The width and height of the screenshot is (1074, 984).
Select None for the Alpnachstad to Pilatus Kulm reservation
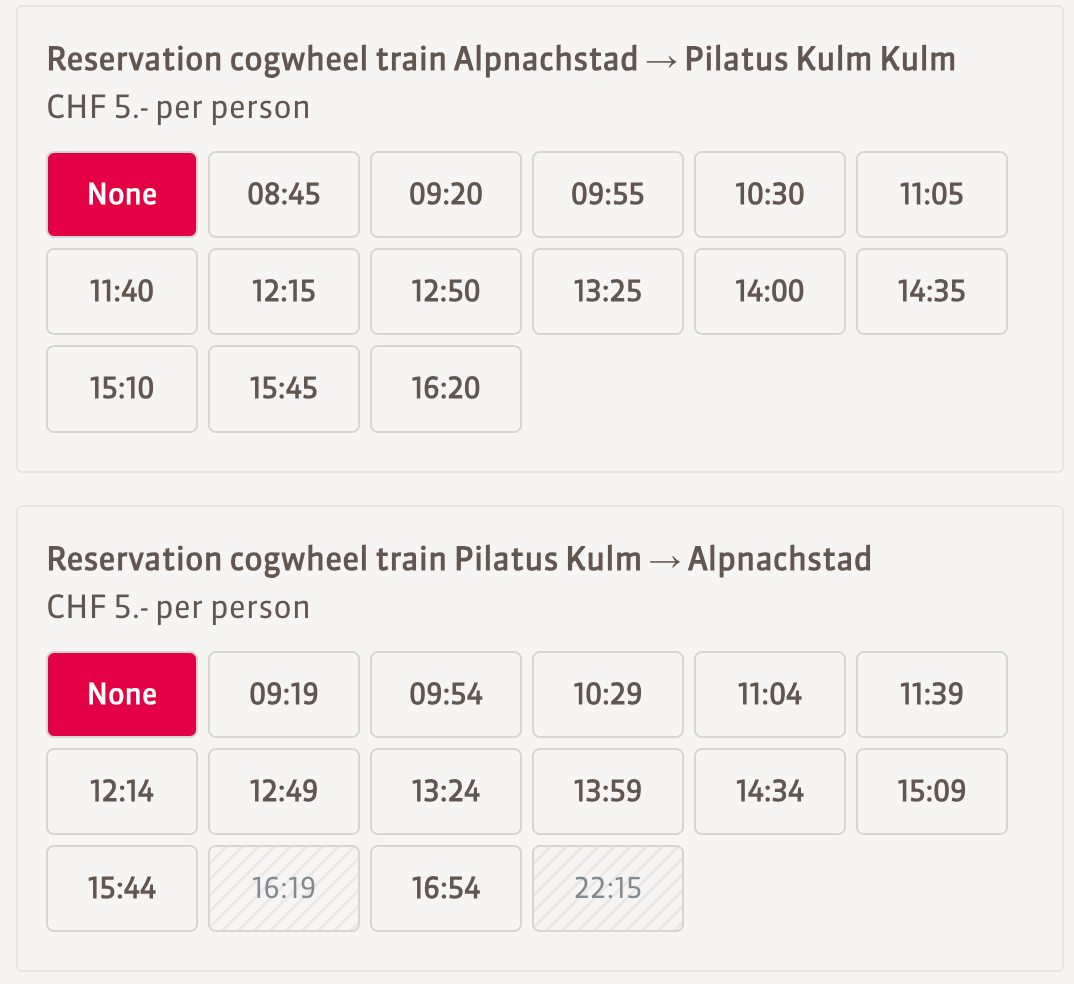[122, 194]
